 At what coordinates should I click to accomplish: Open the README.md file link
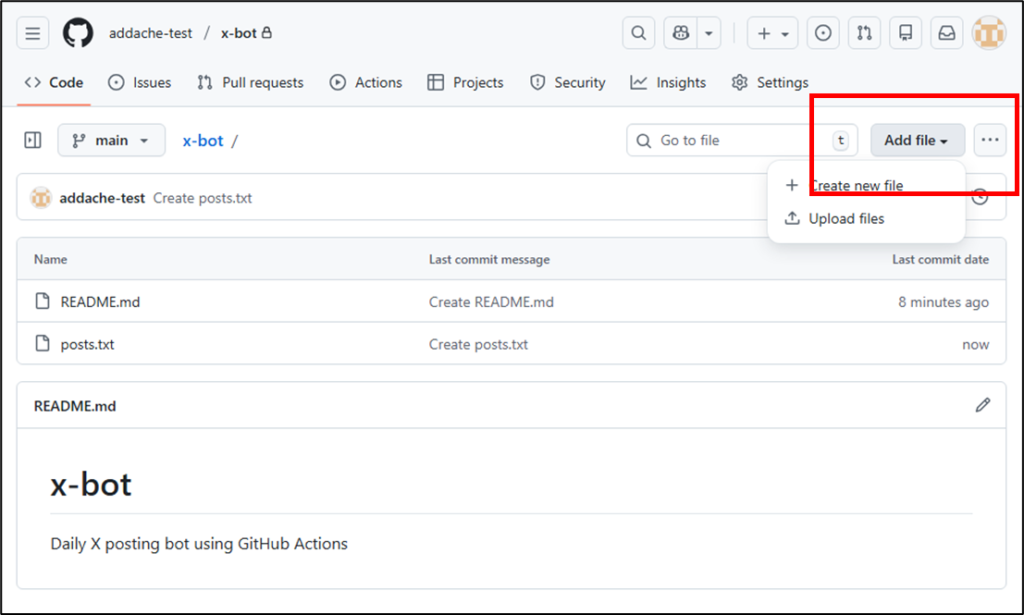click(100, 302)
